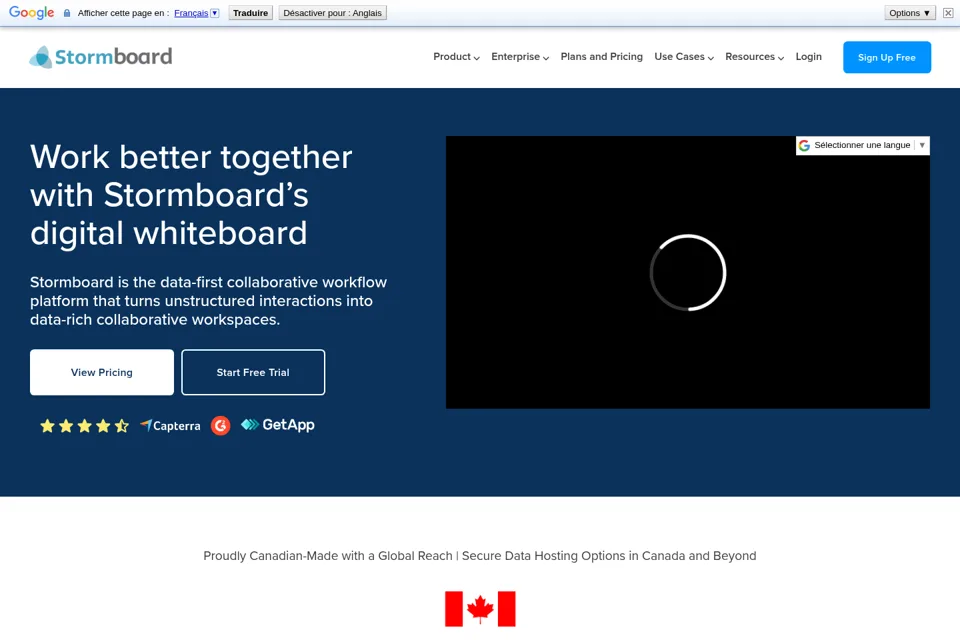Click the Login link
This screenshot has width=960, height=640.
point(808,56)
